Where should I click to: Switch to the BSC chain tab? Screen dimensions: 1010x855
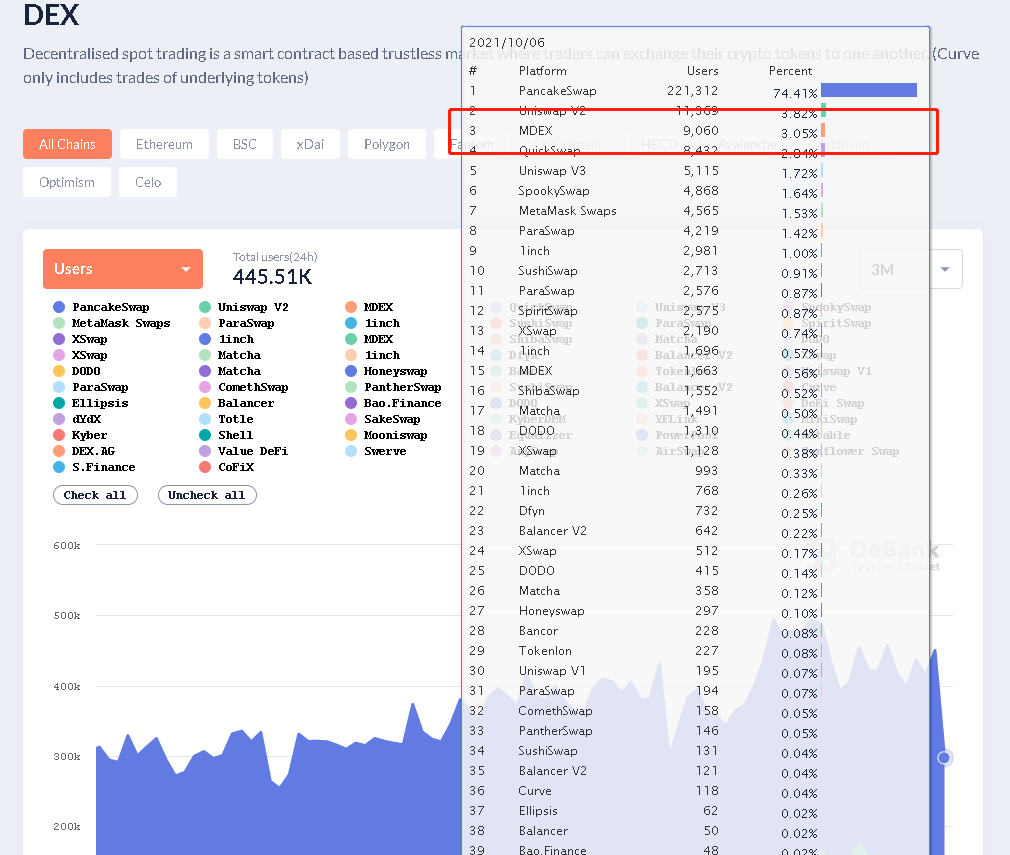click(245, 144)
